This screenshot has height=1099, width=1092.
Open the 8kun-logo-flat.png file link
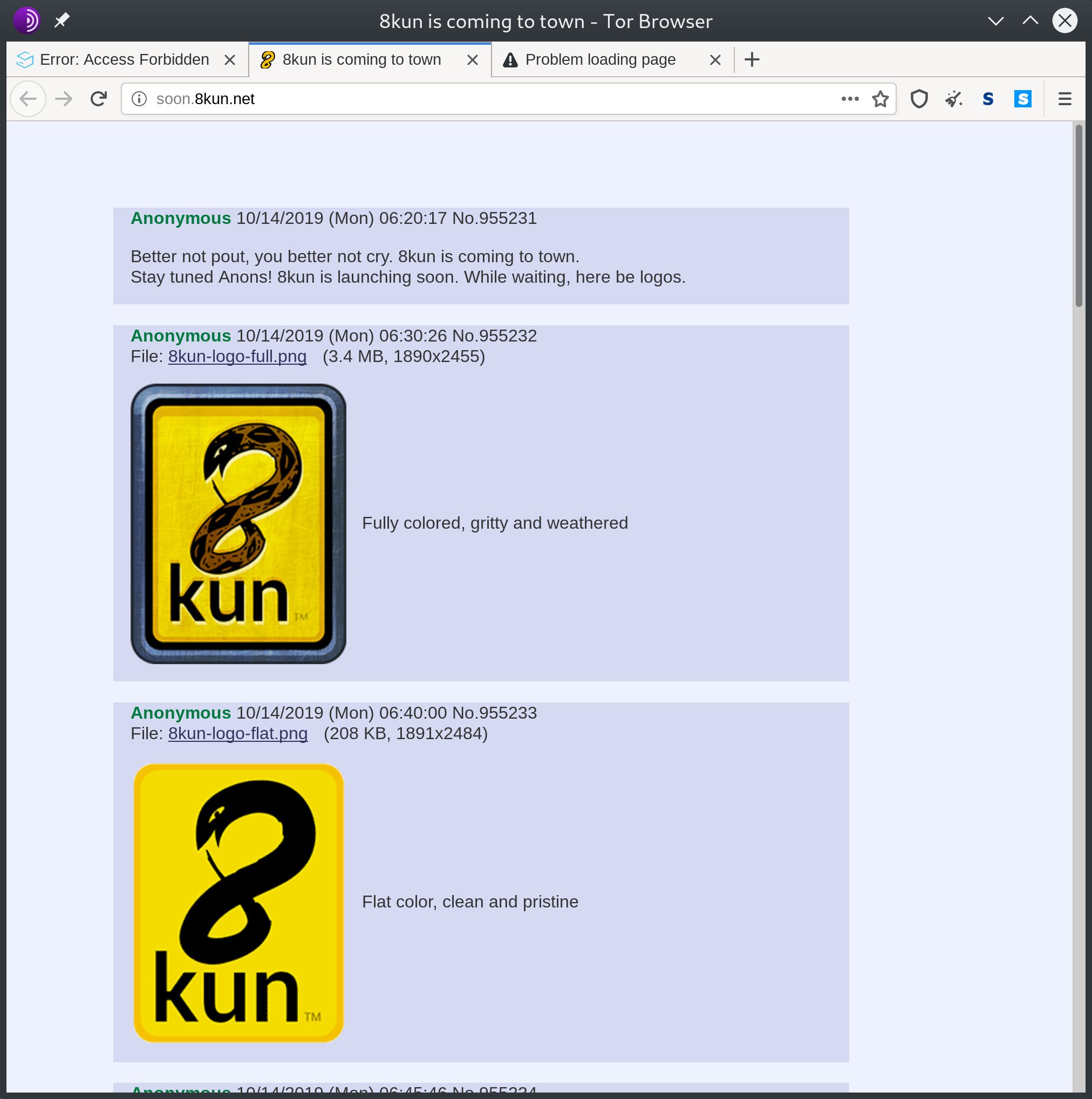(x=238, y=734)
